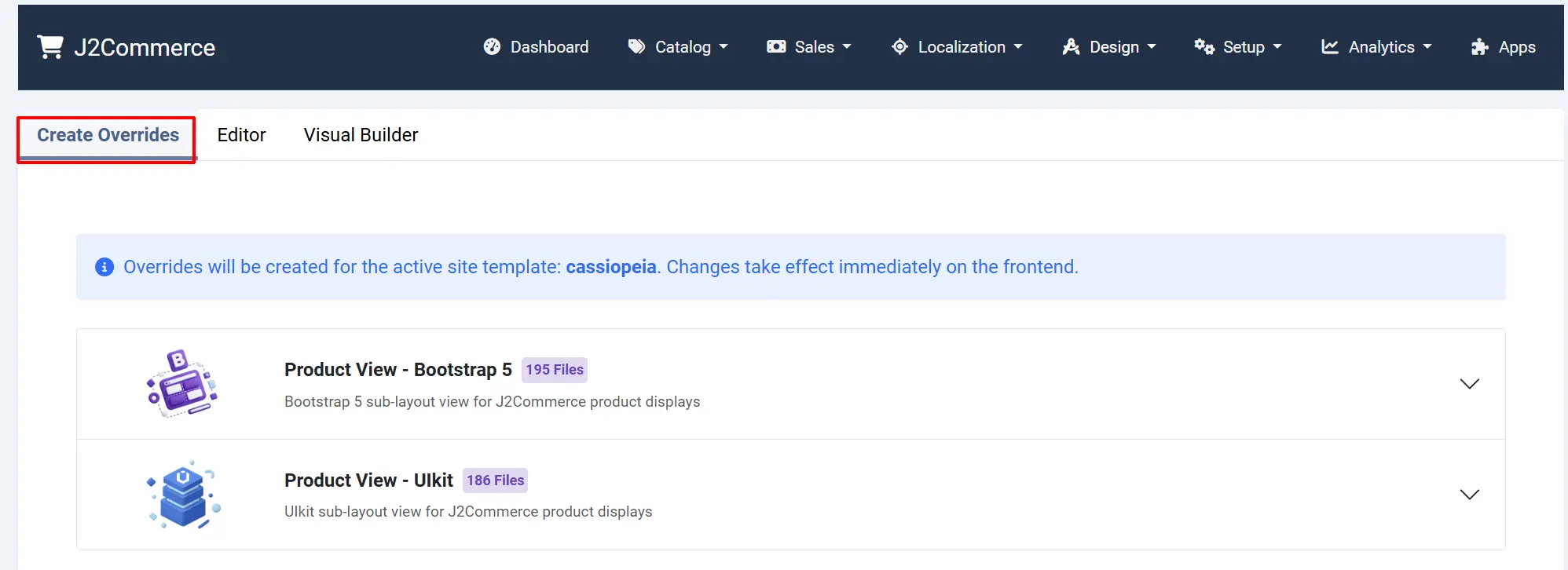The height and width of the screenshot is (570, 1568).
Task: Select the Create Overrides tab
Action: pyautogui.click(x=108, y=135)
